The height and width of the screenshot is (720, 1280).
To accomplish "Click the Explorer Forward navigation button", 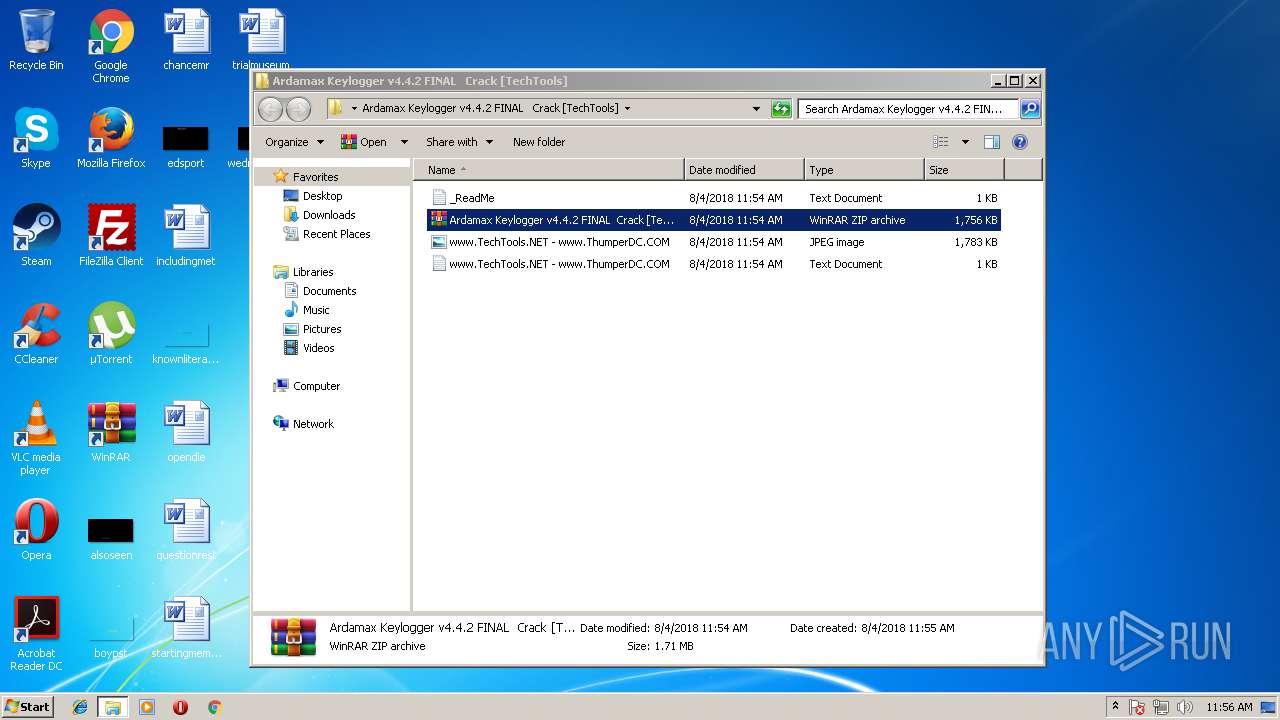I will pos(298,108).
